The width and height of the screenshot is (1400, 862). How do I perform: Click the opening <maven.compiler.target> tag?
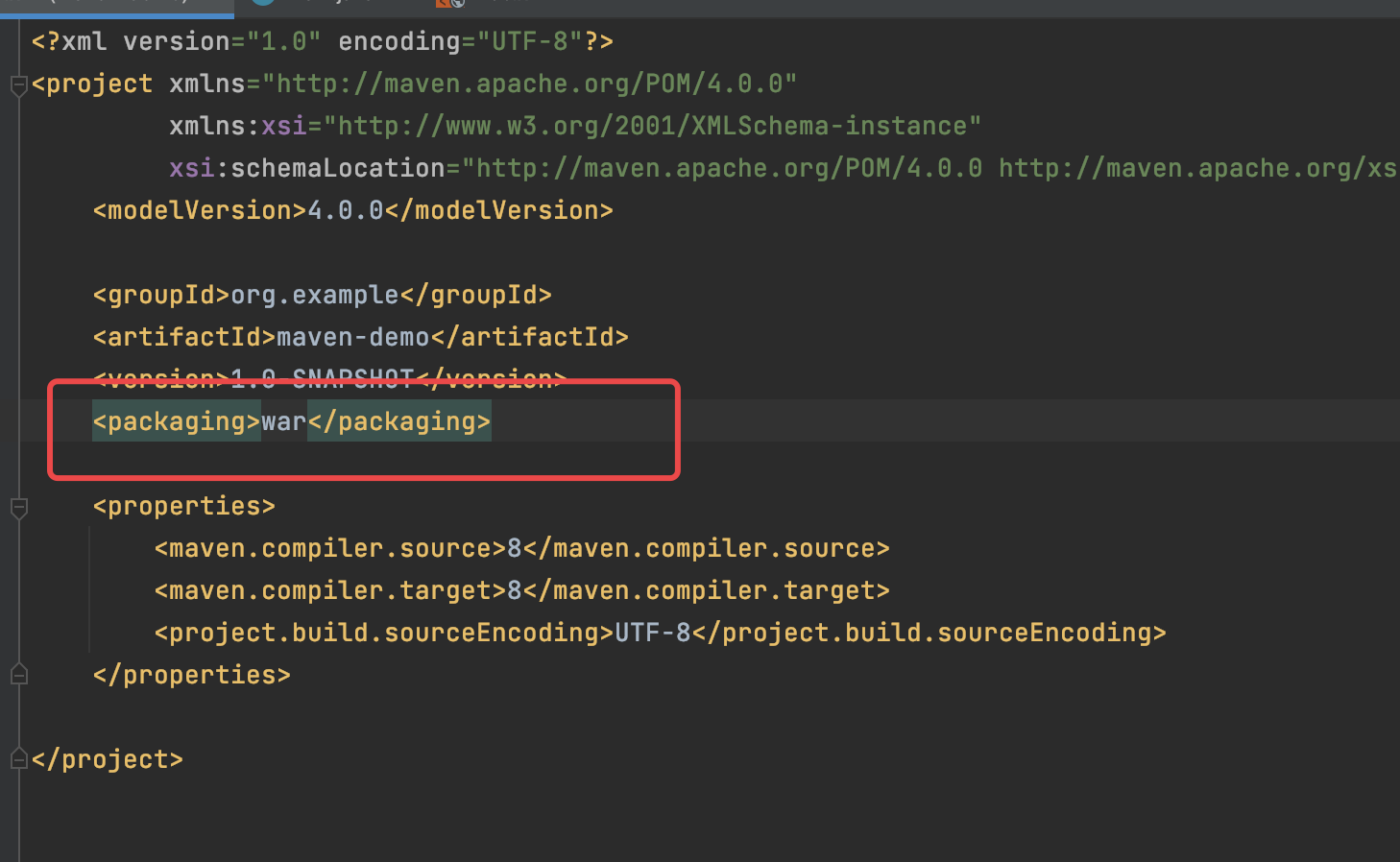coord(330,591)
